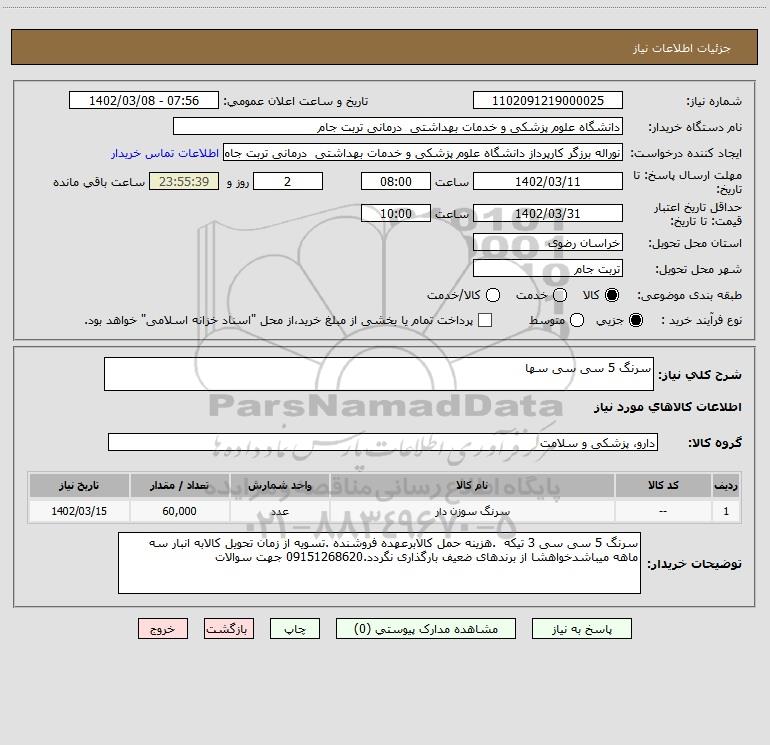Click the خروج exit button

(x=163, y=629)
